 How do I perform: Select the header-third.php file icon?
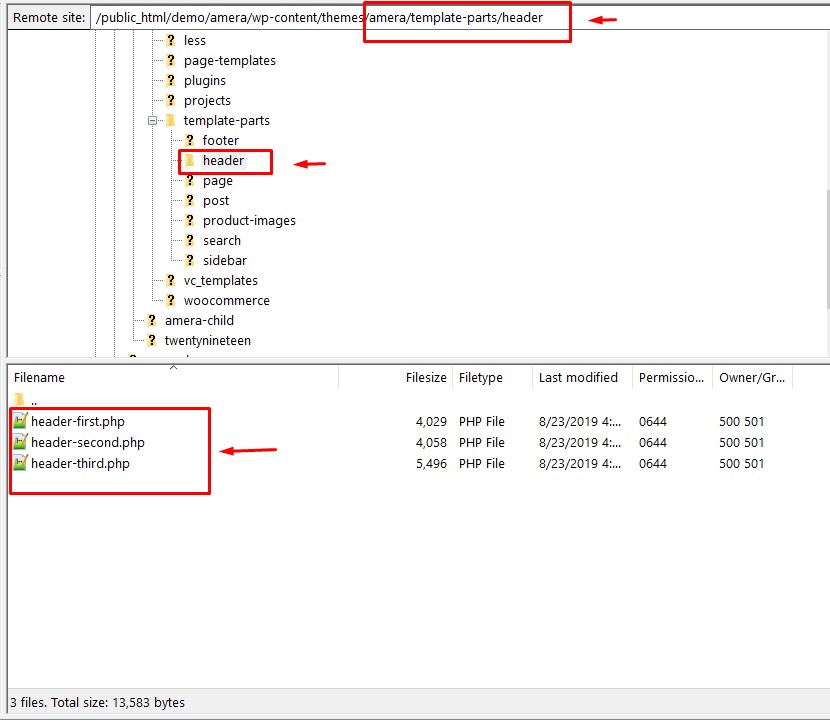[x=21, y=463]
